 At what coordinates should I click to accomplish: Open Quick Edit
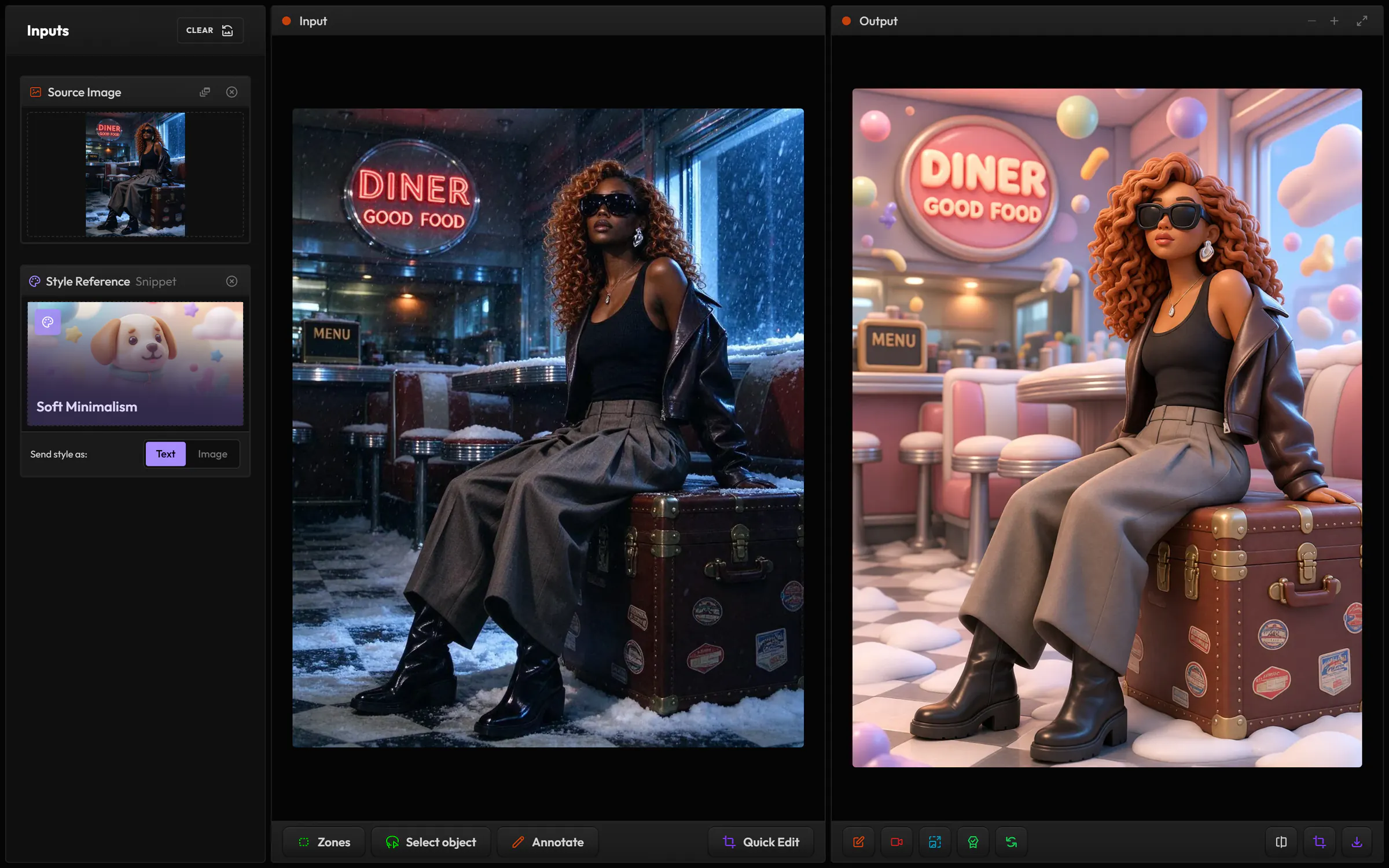(x=761, y=842)
